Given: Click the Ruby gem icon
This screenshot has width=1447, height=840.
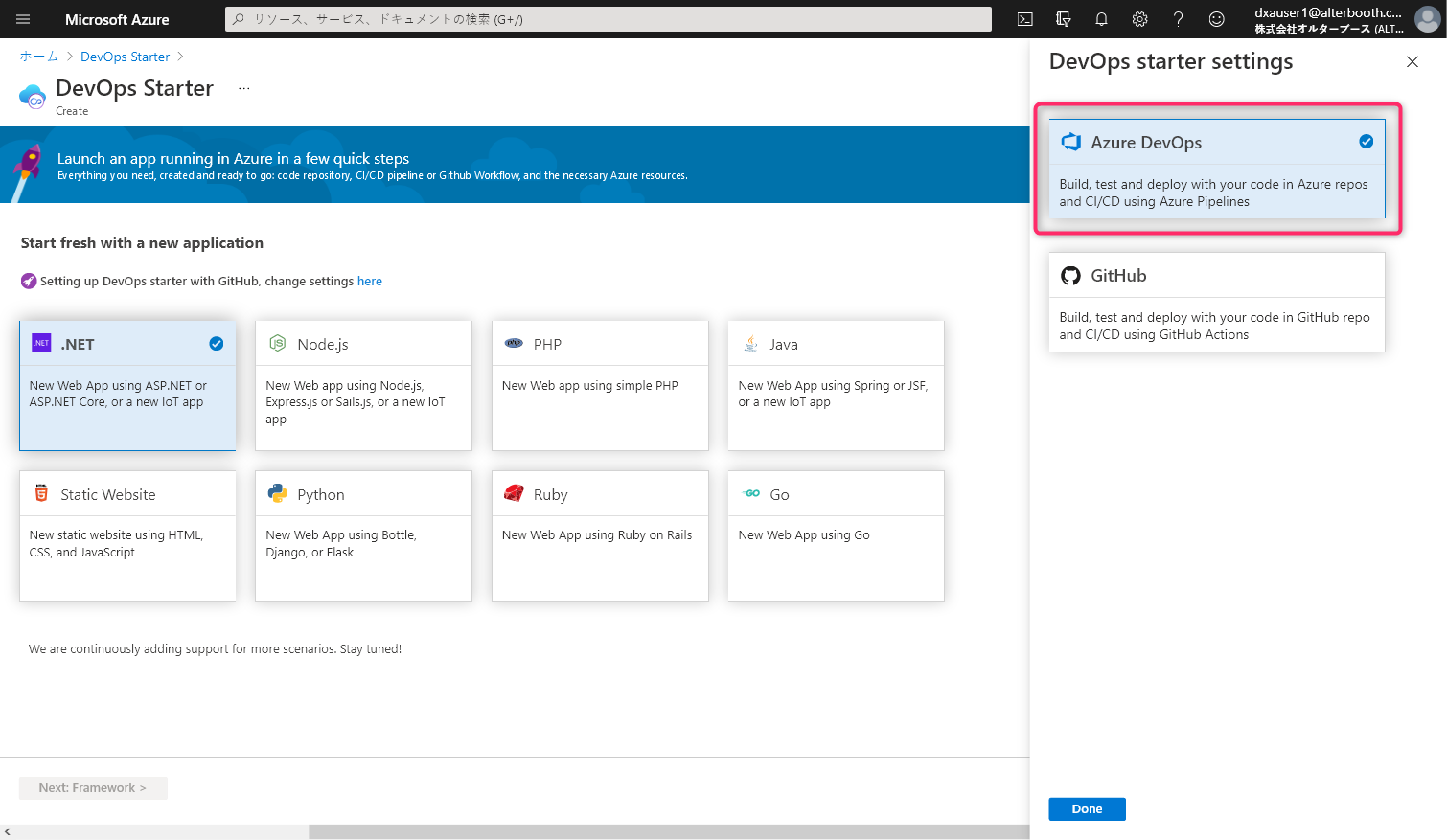Looking at the screenshot, I should coord(514,493).
